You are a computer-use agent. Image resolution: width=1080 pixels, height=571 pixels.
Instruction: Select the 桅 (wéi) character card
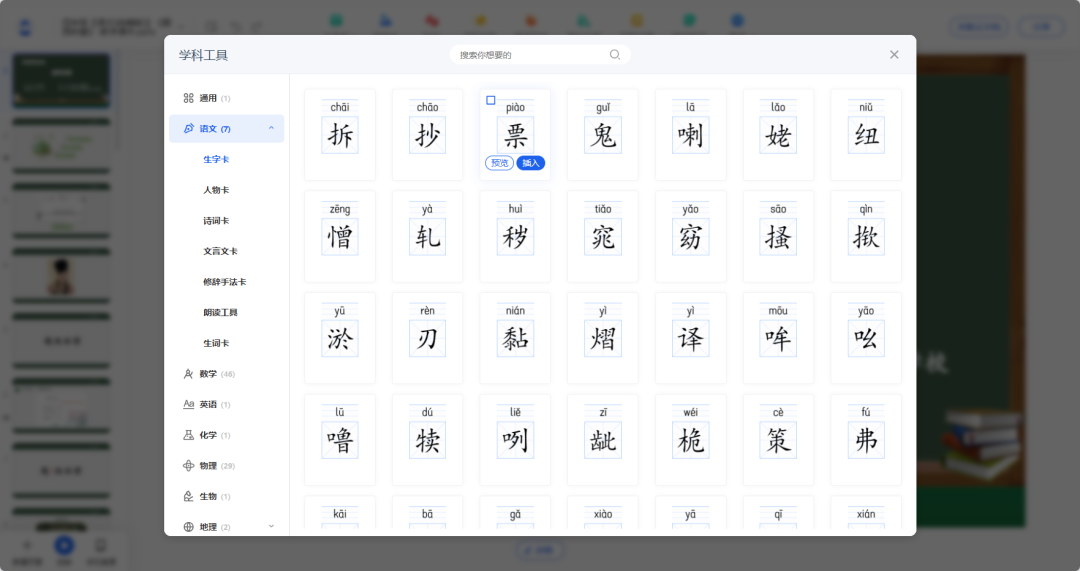point(690,440)
